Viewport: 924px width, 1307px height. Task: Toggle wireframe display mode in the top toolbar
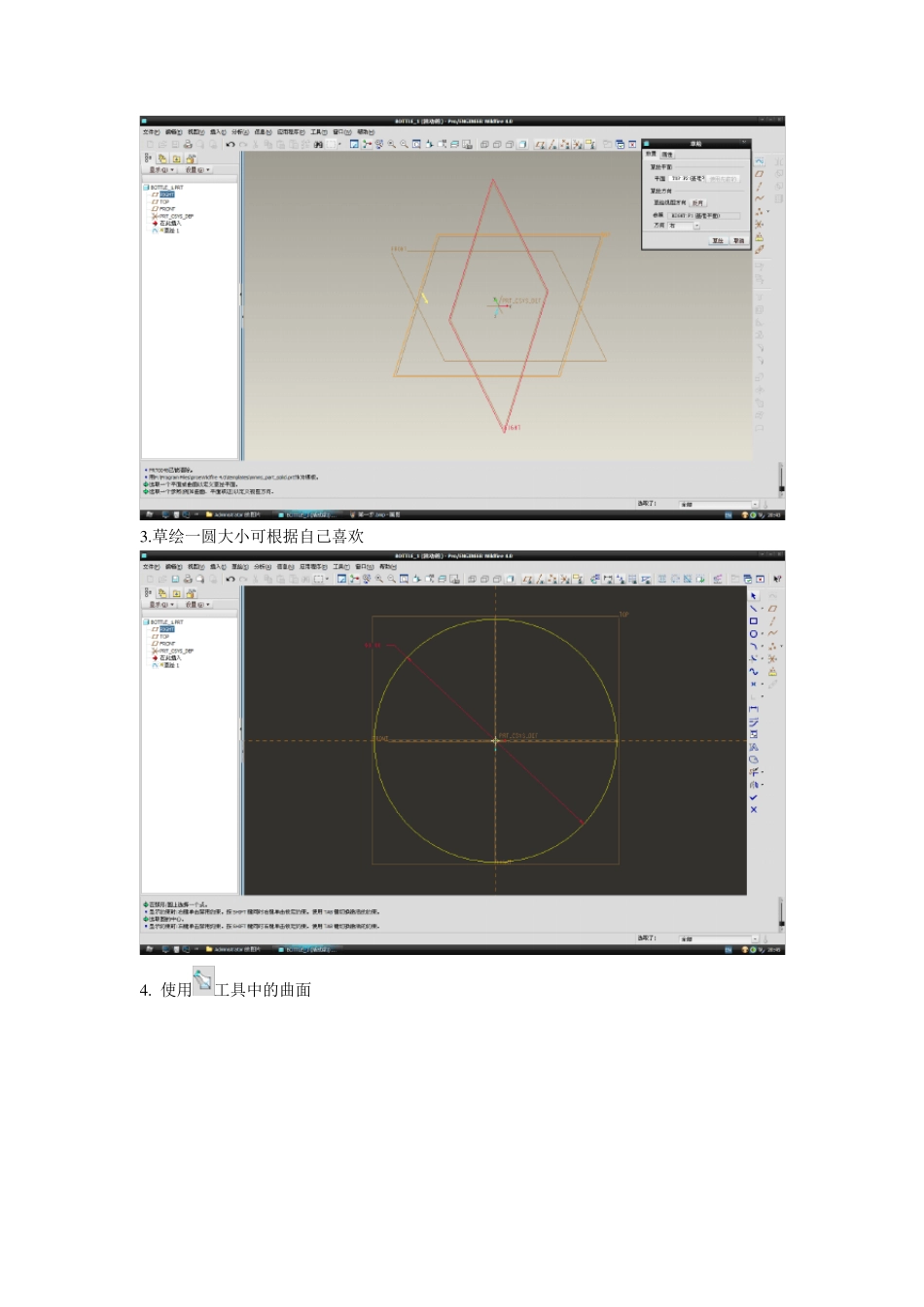[484, 144]
